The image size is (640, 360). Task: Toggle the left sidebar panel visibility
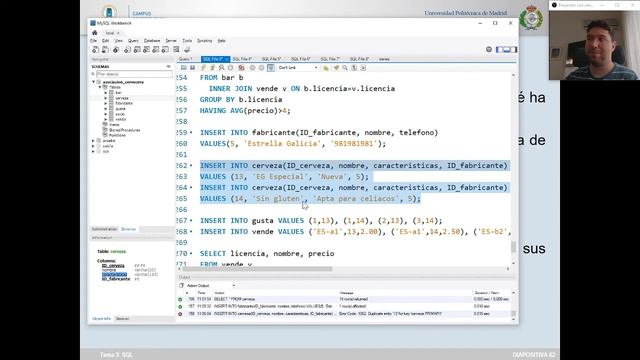coord(500,49)
